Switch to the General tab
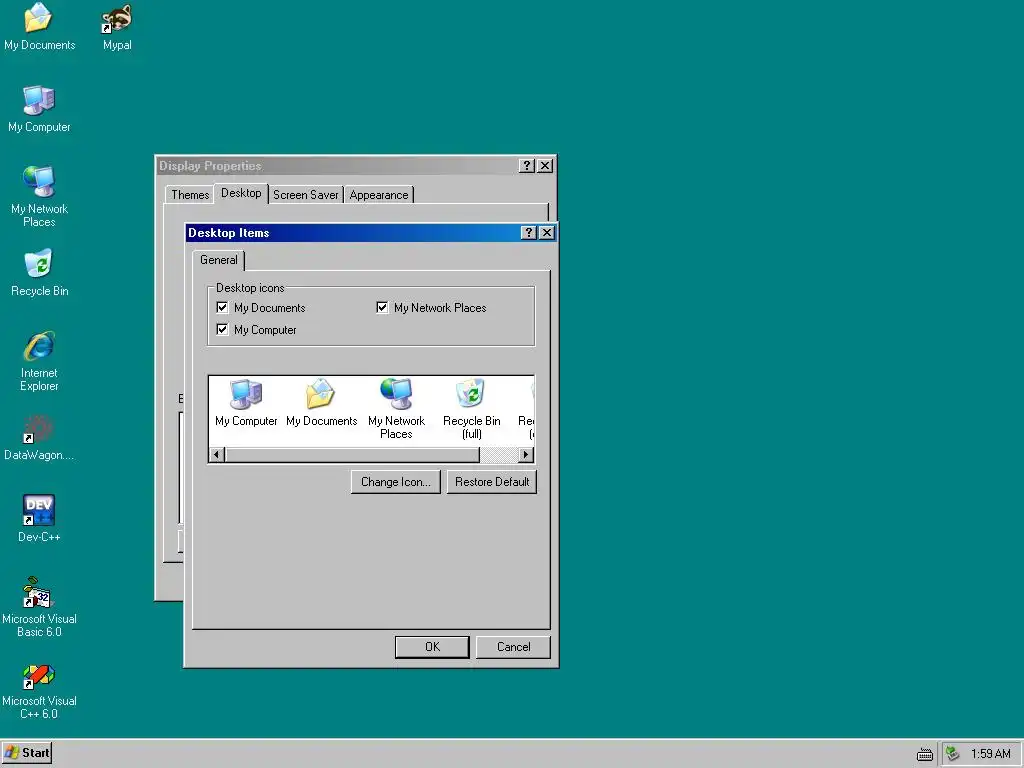Image resolution: width=1024 pixels, height=768 pixels. pos(219,260)
